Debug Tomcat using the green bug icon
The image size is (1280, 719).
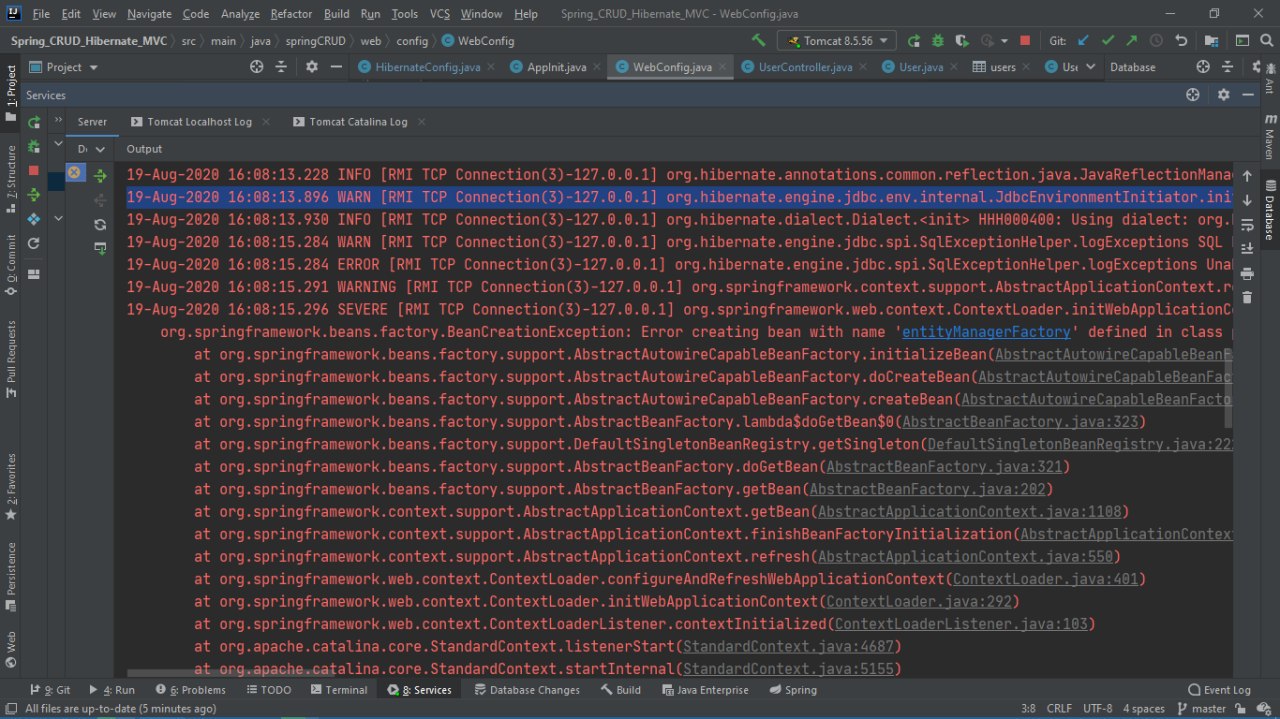(937, 41)
